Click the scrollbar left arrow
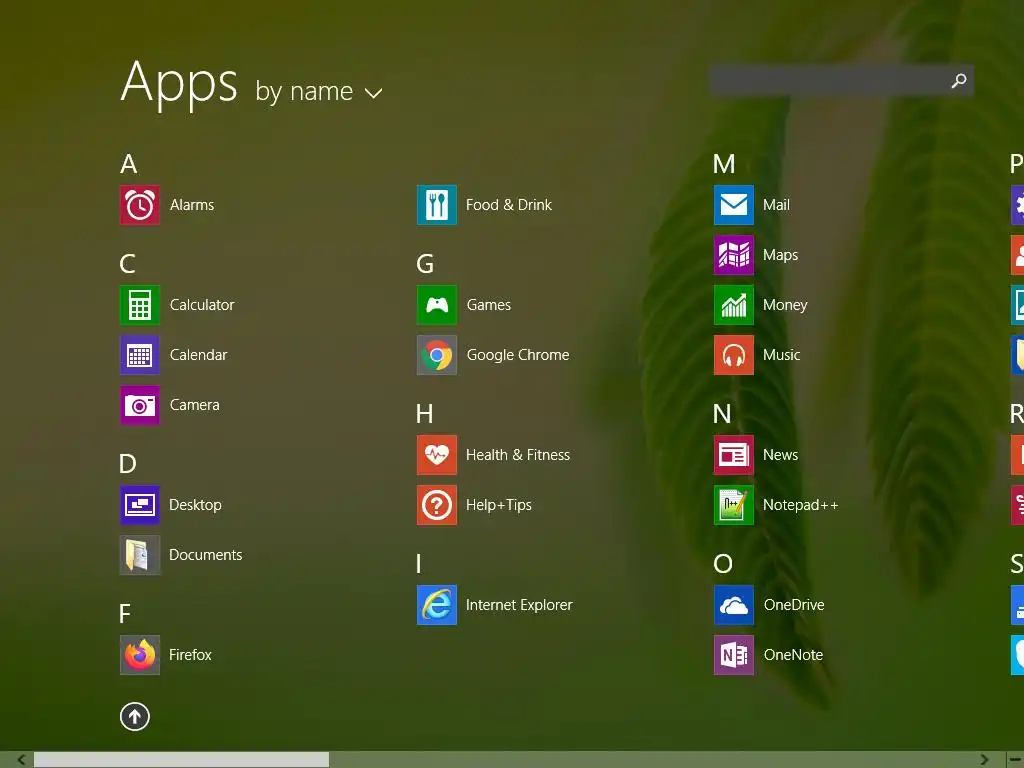Viewport: 1024px width, 768px height. pyautogui.click(x=21, y=760)
